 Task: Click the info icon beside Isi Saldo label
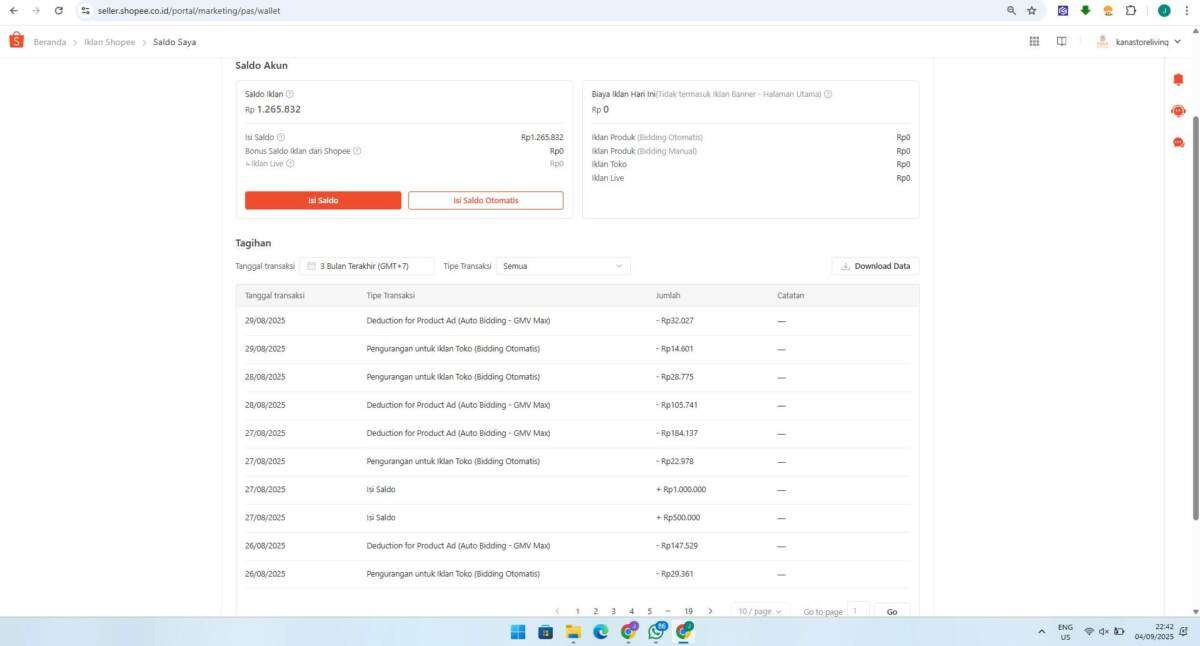[281, 137]
